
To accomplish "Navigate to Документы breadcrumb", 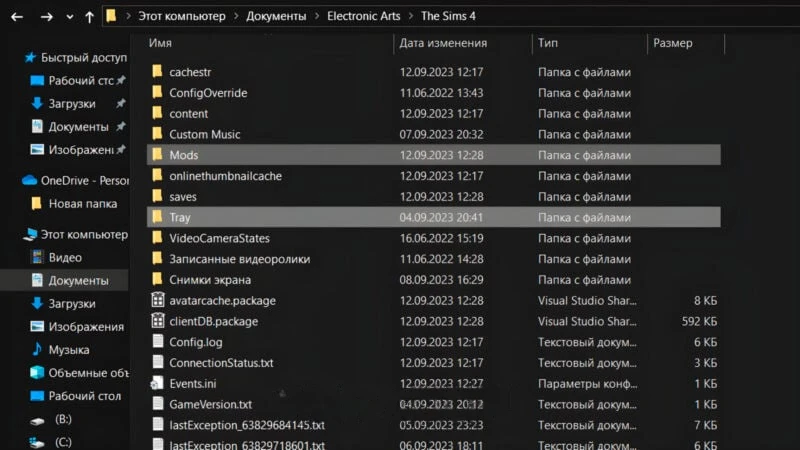I will (x=276, y=16).
